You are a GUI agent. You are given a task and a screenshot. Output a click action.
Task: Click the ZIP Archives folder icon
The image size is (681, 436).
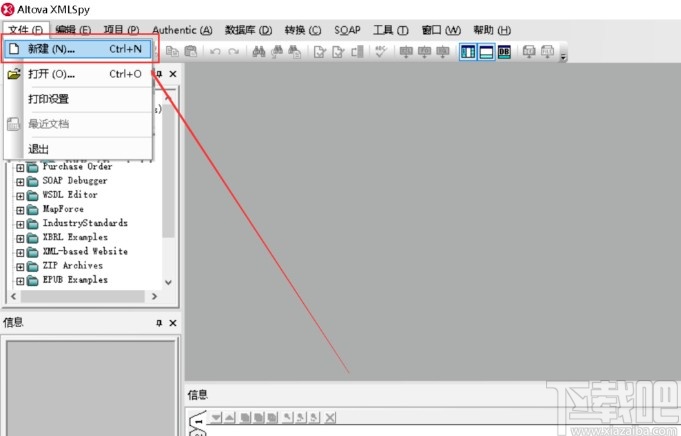click(x=33, y=267)
